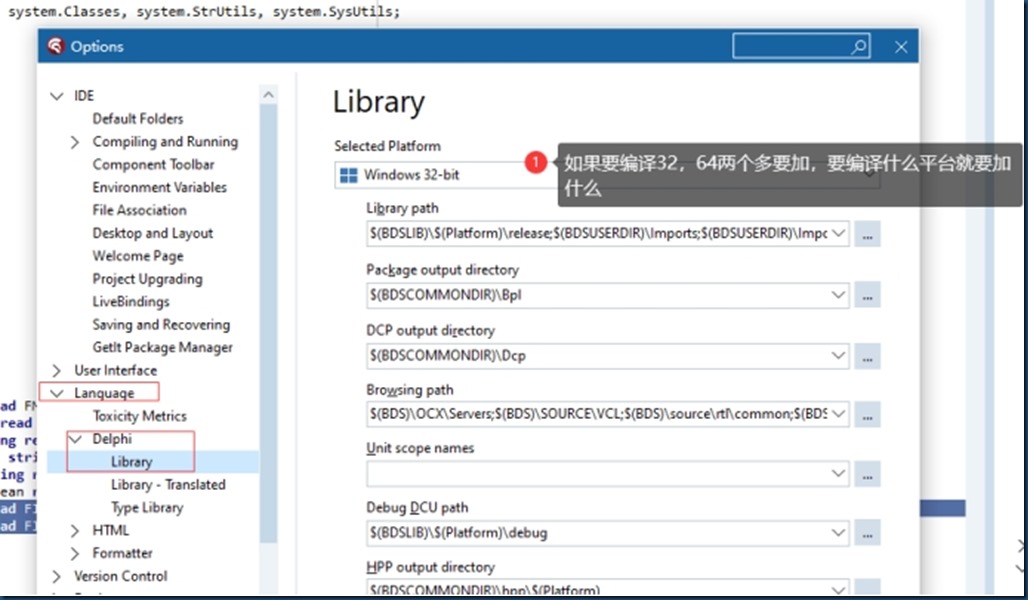
Task: Select Type Library page
Action: click(x=147, y=508)
